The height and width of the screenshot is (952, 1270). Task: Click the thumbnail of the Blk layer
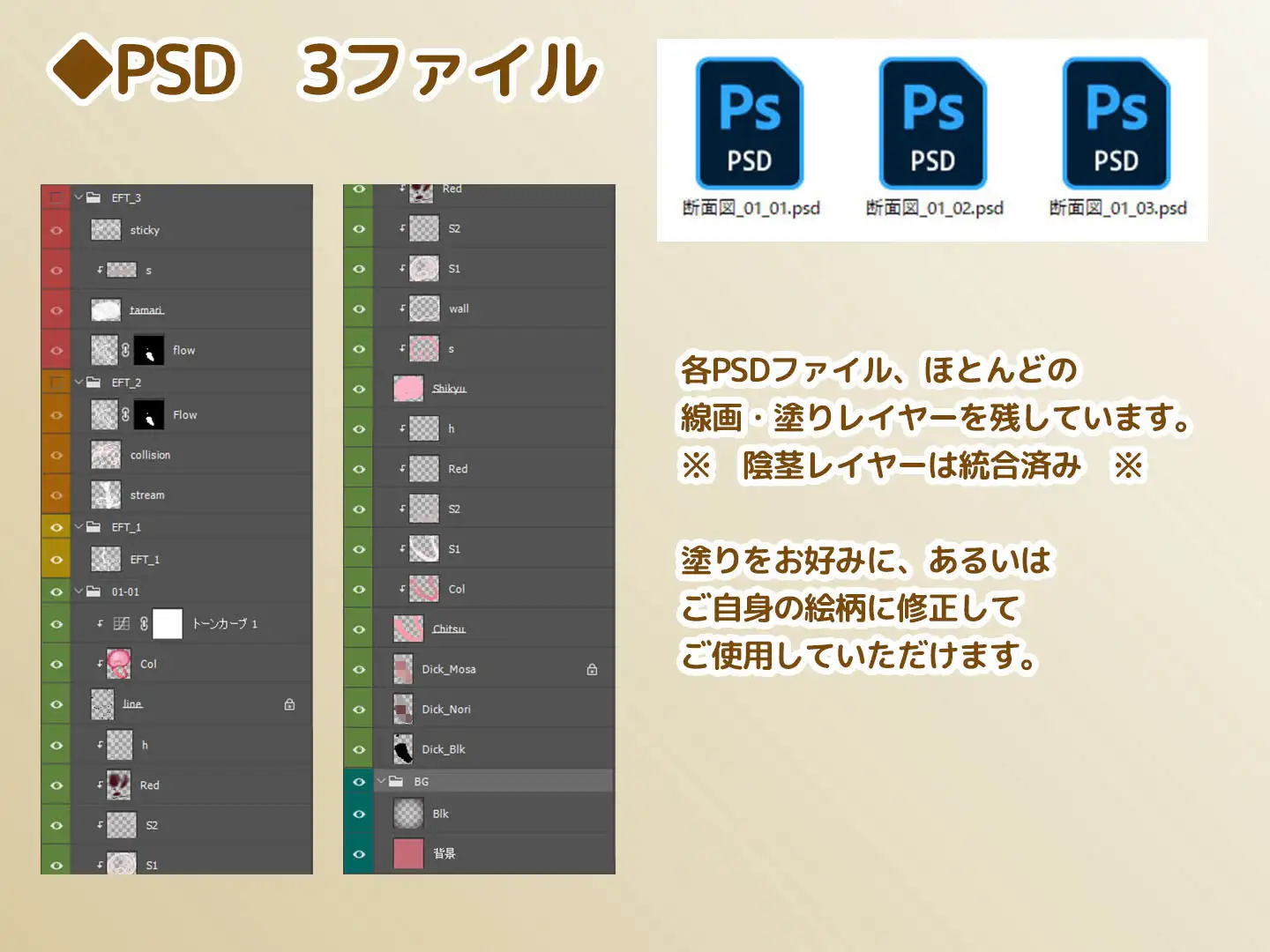pyautogui.click(x=408, y=814)
